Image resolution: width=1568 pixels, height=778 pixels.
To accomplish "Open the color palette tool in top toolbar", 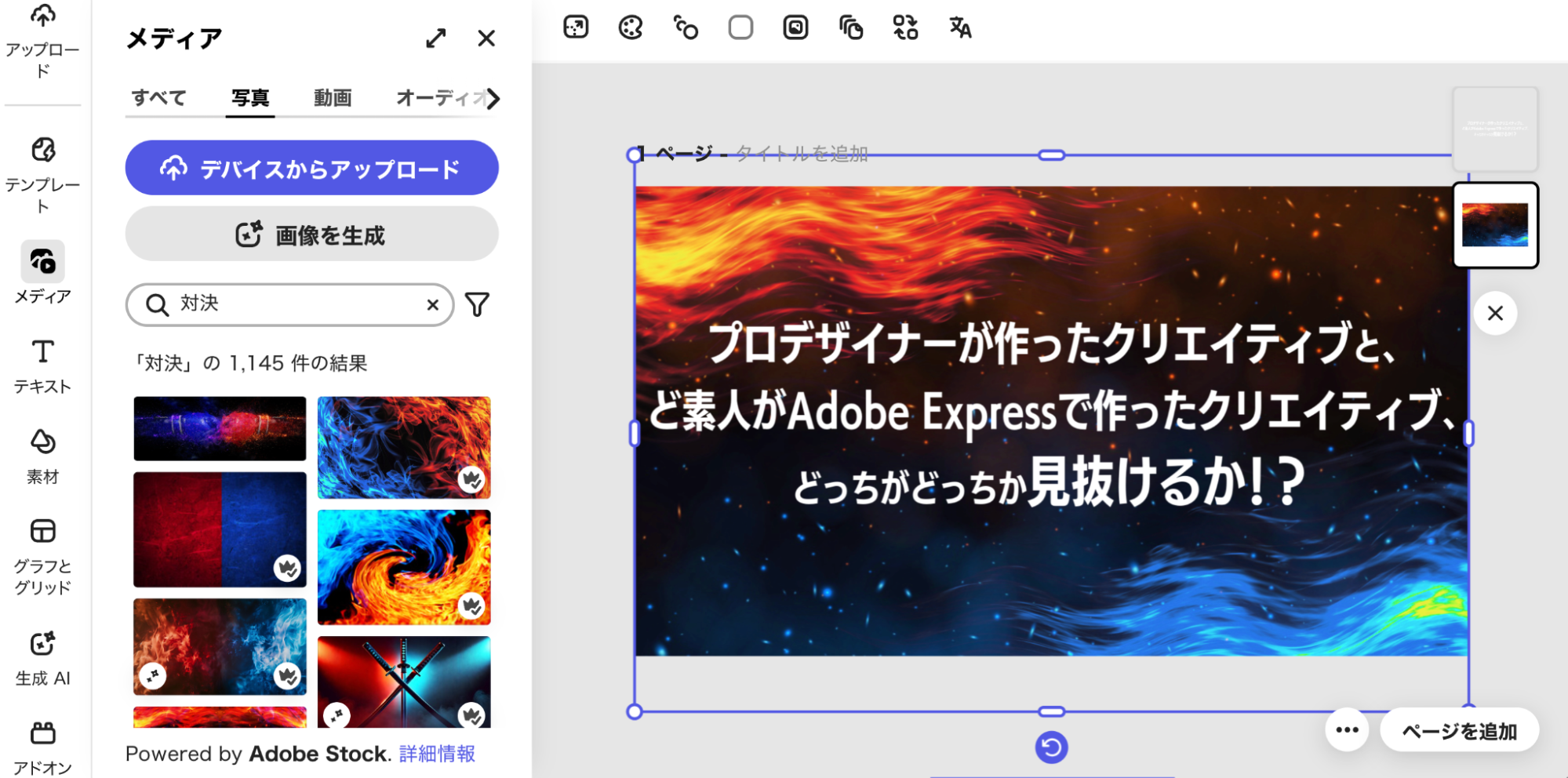I will [631, 28].
